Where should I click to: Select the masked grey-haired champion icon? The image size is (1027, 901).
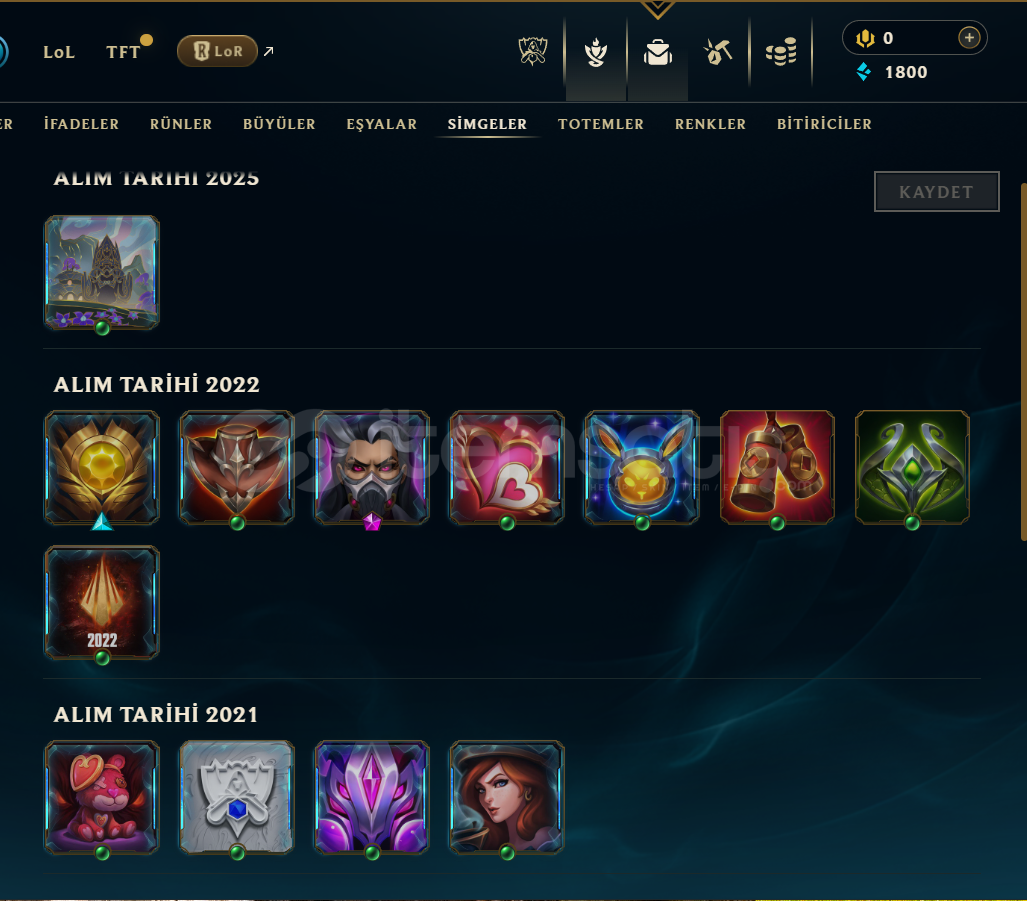[x=372, y=468]
